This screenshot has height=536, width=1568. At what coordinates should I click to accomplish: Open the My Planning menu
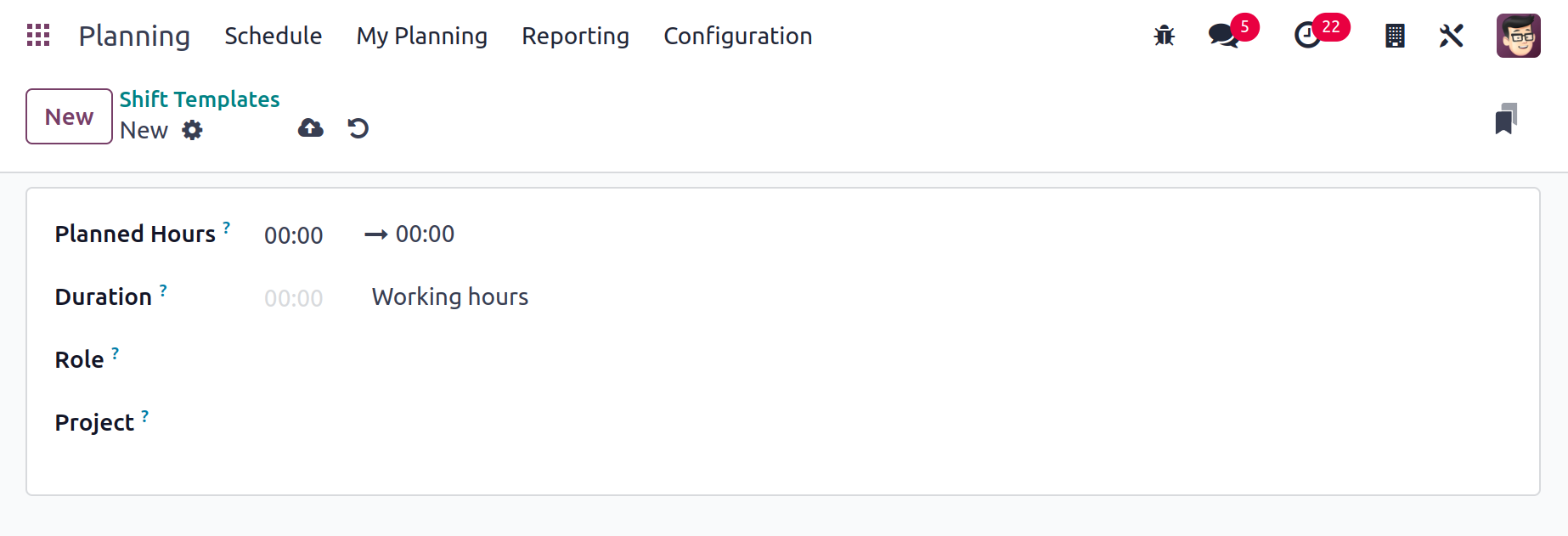click(x=421, y=36)
